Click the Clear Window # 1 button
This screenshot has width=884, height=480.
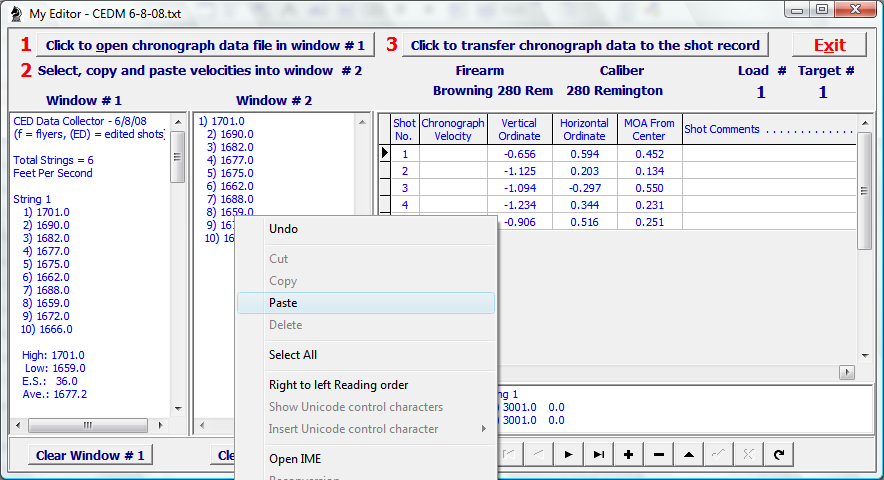click(90, 455)
